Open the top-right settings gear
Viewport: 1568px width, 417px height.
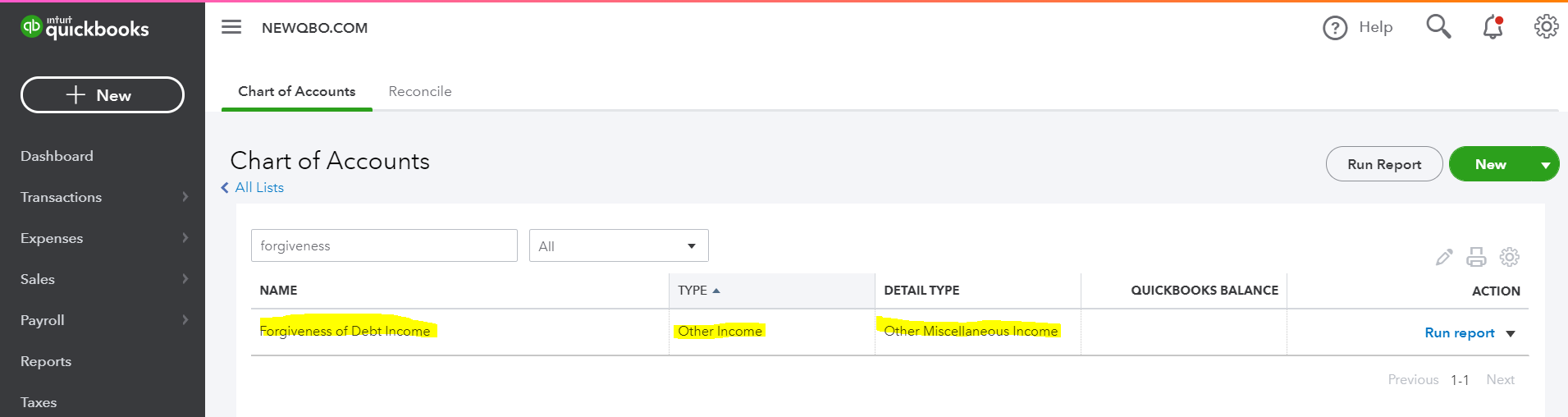tap(1546, 27)
